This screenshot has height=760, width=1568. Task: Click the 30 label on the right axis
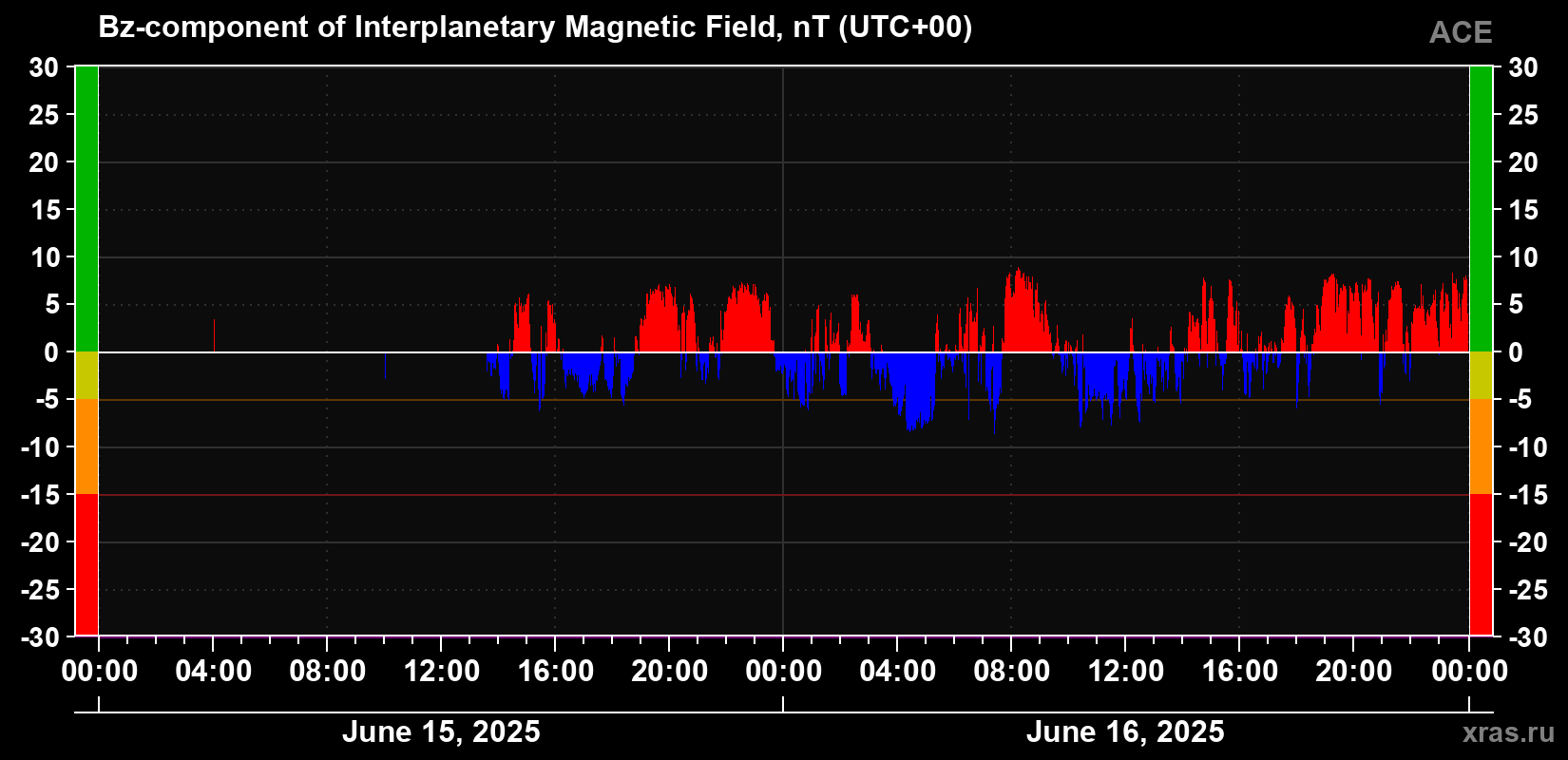click(x=1523, y=67)
